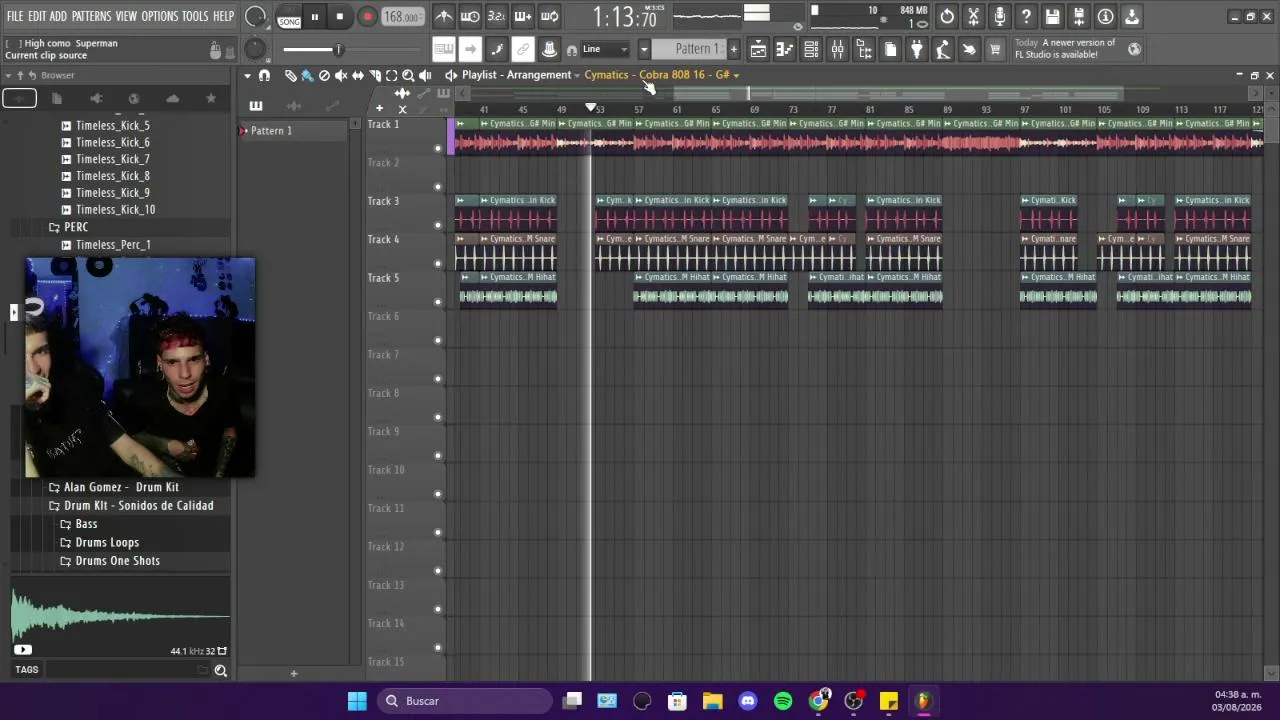The width and height of the screenshot is (1280, 720).
Task: Select the Paint brush tool in playlist
Action: click(x=307, y=75)
